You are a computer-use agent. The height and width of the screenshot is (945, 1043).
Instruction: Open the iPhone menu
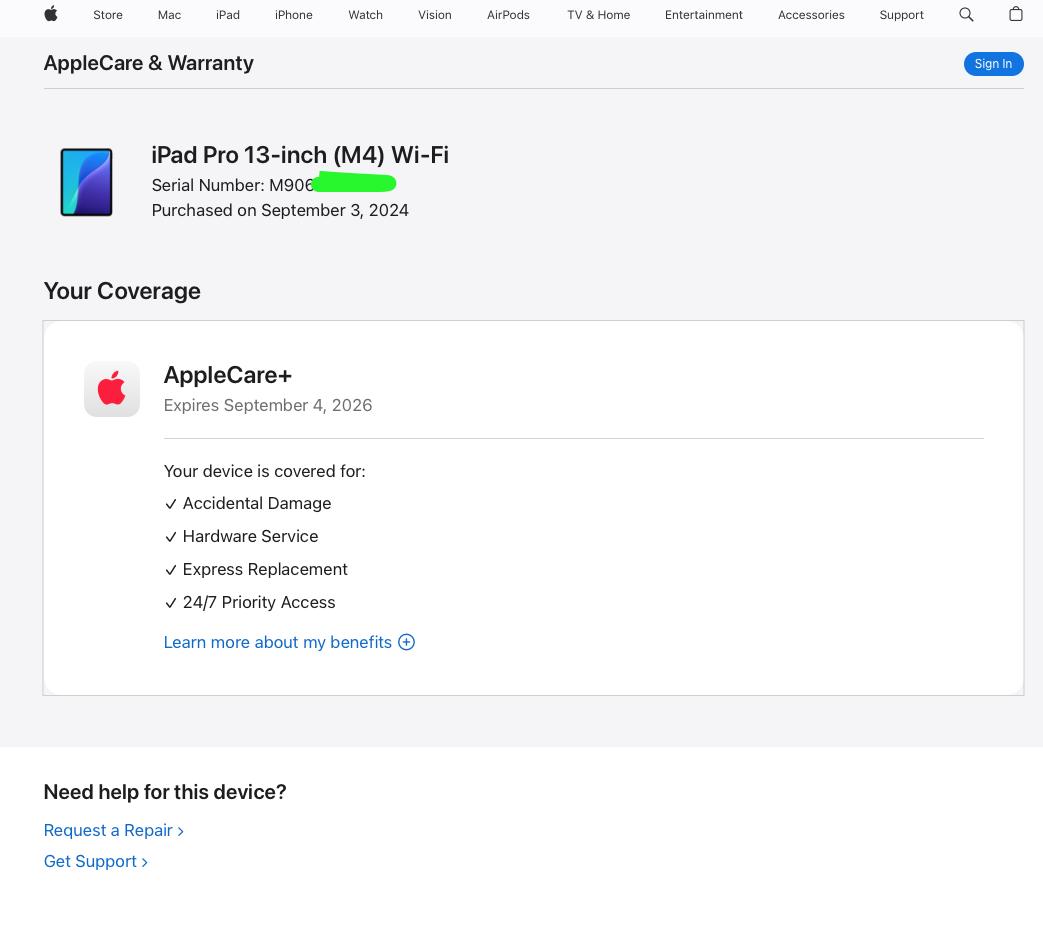[x=293, y=15]
